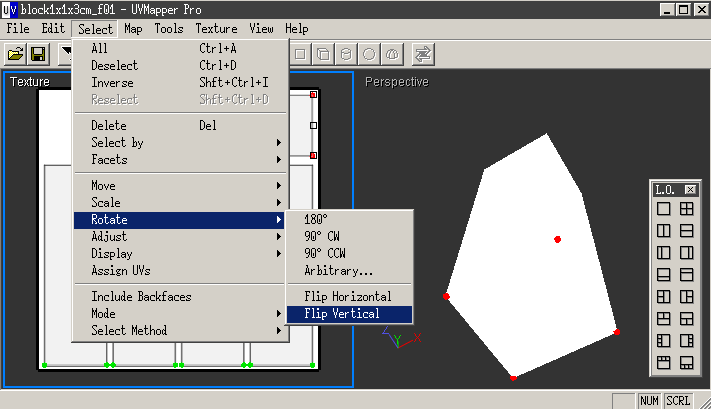Screen dimensions: 711x409
Task: Choose layout with three small left panes
Action: pyautogui.click(x=663, y=341)
